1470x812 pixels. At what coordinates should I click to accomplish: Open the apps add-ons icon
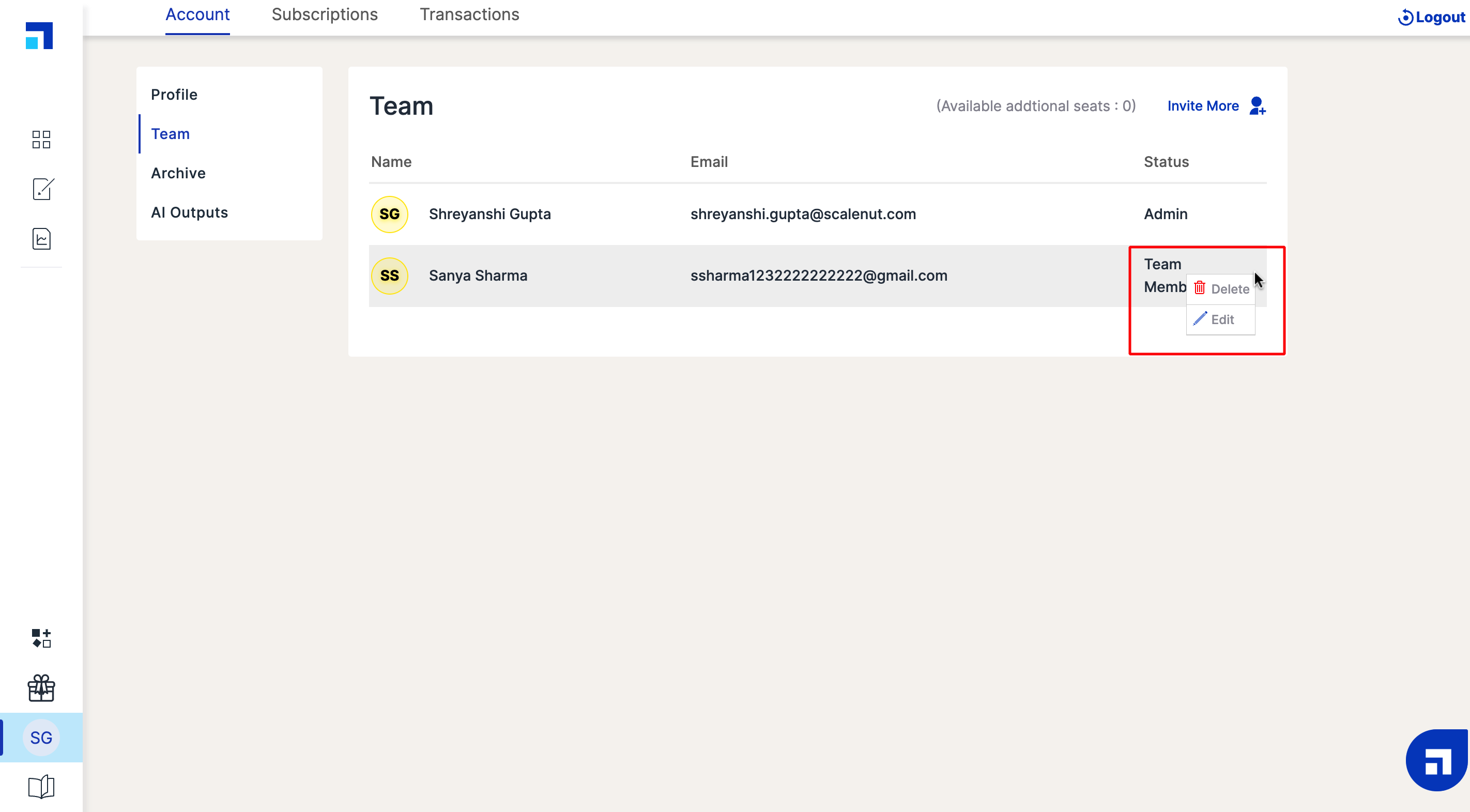pos(42,638)
